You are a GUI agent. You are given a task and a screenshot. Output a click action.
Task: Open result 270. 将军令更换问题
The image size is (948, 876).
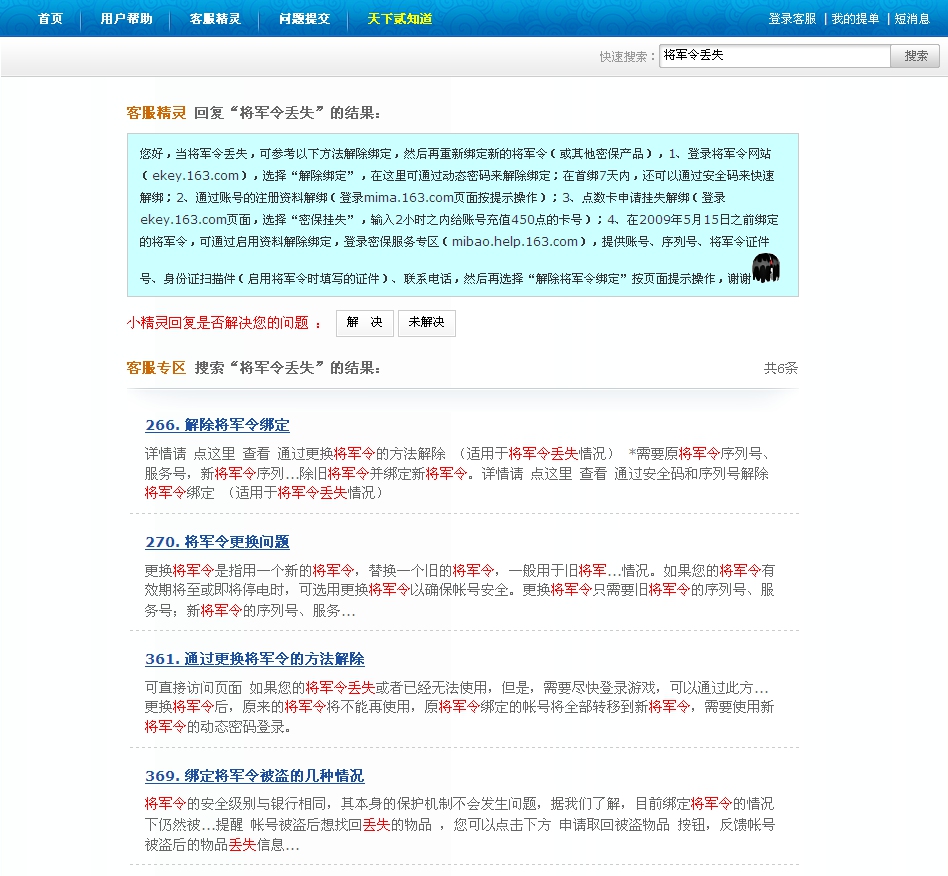[217, 542]
